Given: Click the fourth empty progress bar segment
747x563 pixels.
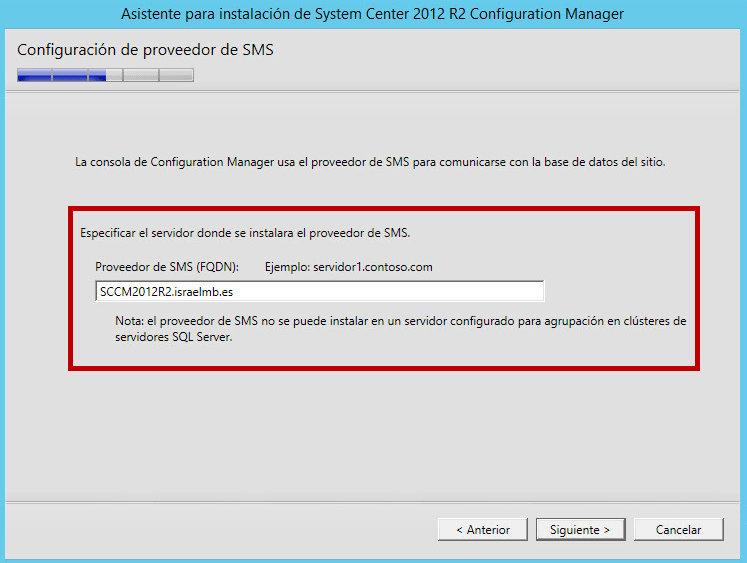Looking at the screenshot, I should click(140, 75).
